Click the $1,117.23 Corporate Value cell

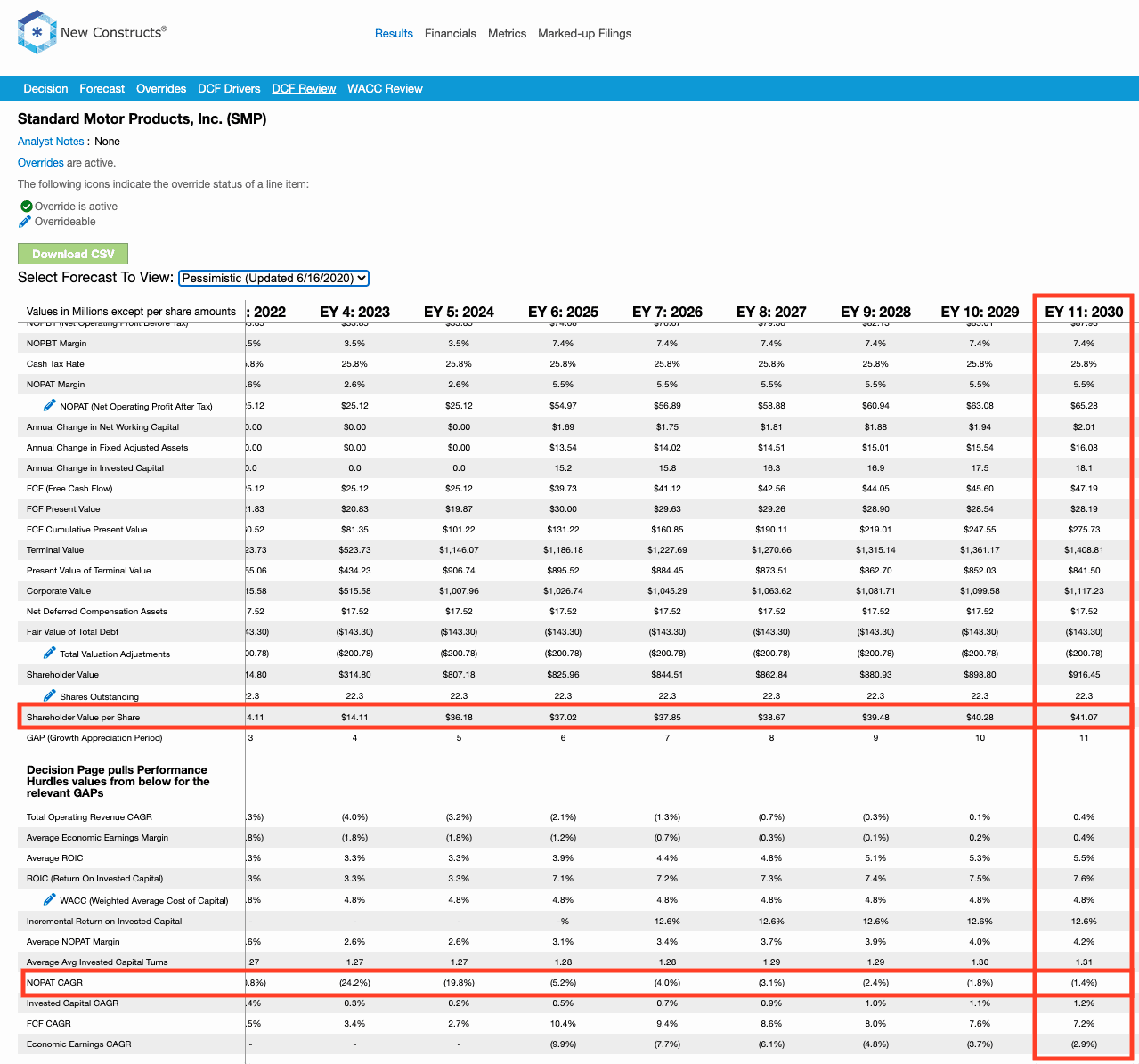tap(1084, 591)
